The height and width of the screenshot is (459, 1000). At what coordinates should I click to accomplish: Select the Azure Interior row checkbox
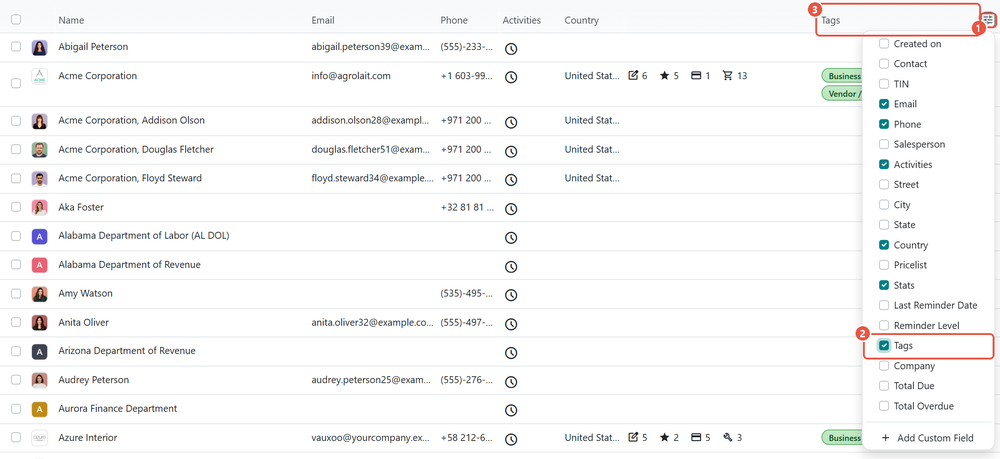pyautogui.click(x=16, y=438)
